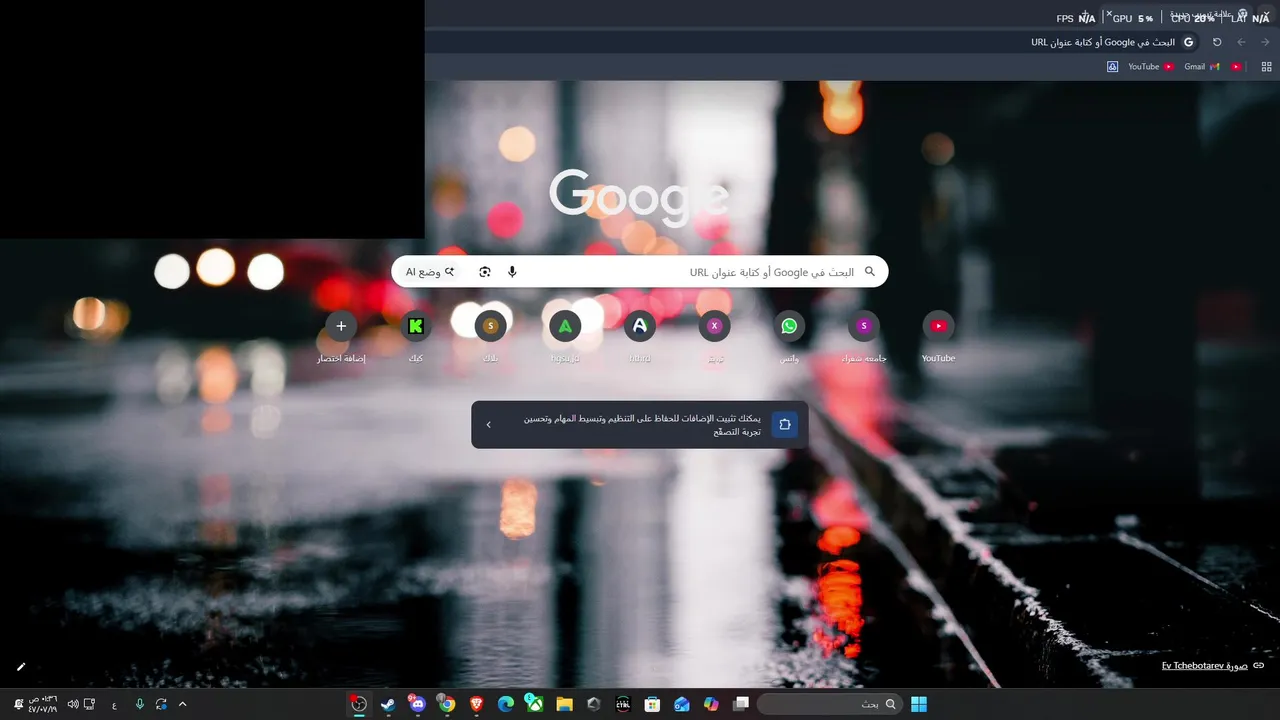The image size is (1280, 720).
Task: Open the YouTube text bookmark
Action: (1151, 67)
